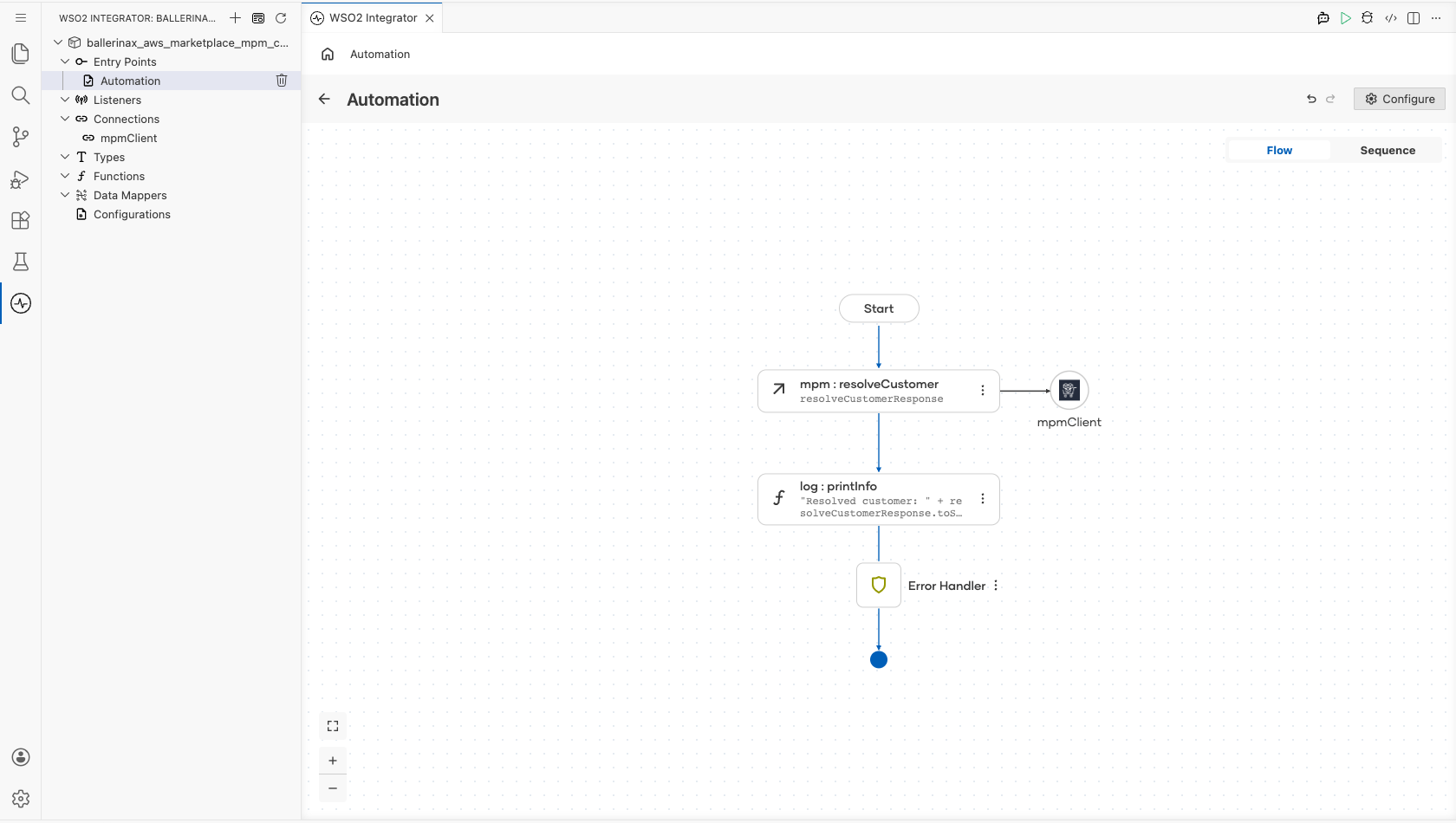
Task: Open more actions ellipsis in editor toolbar
Action: (x=1436, y=17)
